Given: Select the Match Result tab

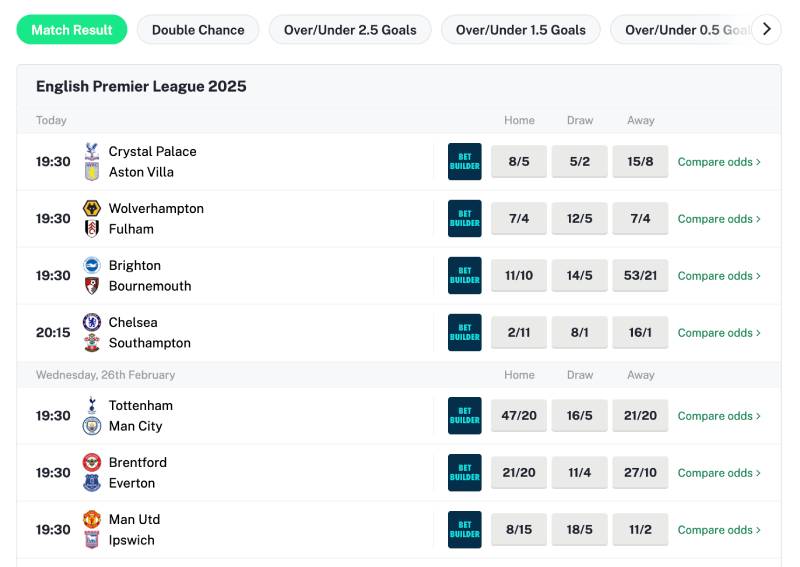Looking at the screenshot, I should [x=72, y=30].
